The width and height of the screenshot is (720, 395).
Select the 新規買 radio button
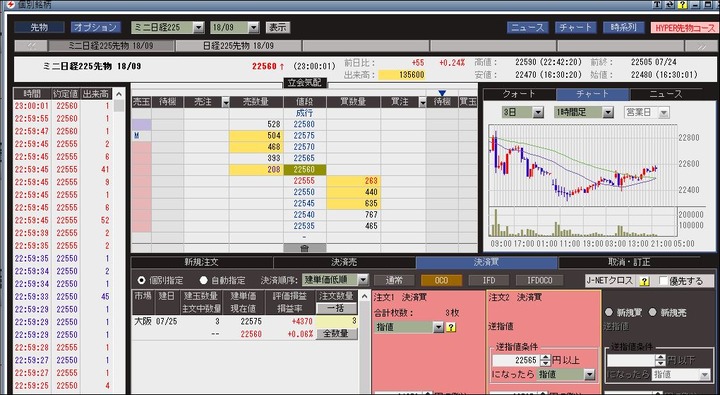point(609,312)
